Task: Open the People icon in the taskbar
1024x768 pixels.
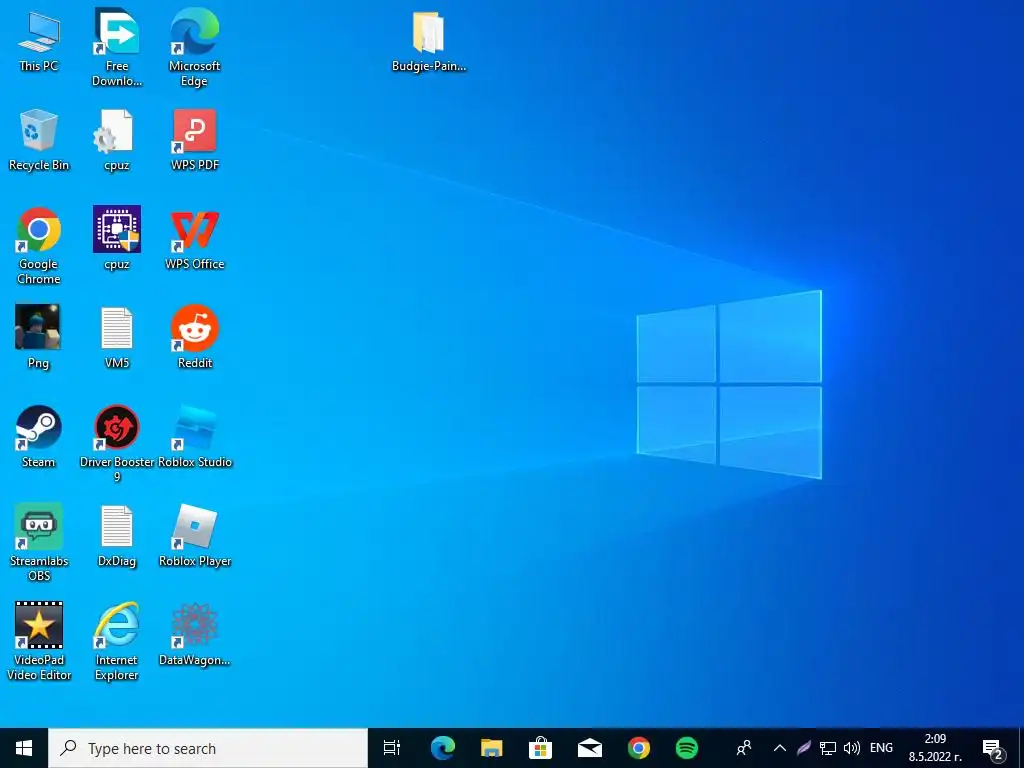Action: (744, 748)
